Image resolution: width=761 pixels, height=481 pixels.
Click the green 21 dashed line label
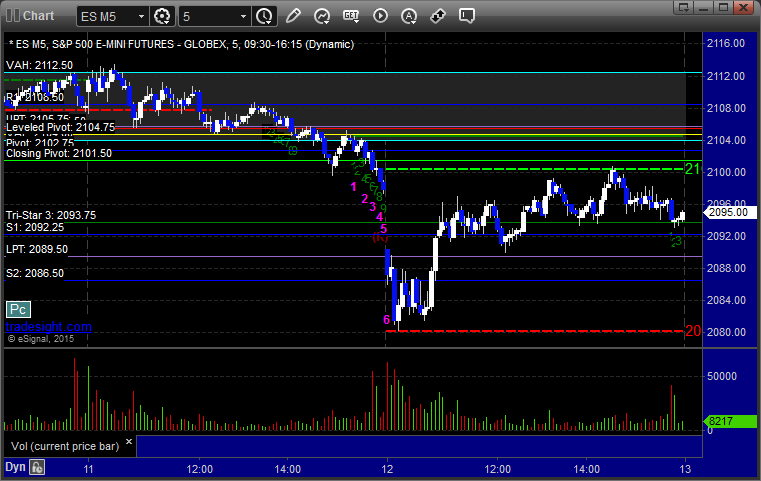(693, 169)
